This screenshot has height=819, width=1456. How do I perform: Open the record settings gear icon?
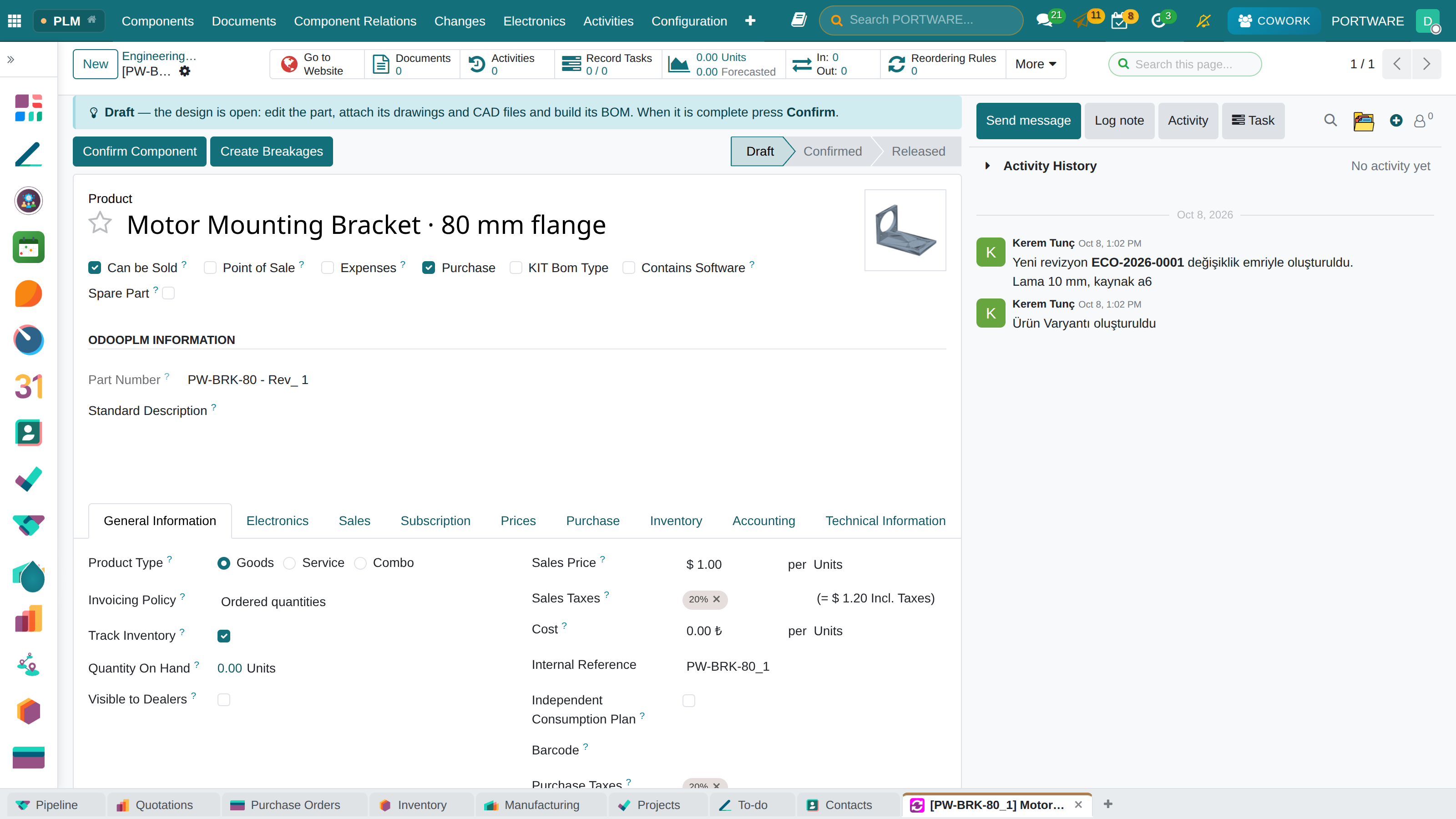tap(185, 71)
